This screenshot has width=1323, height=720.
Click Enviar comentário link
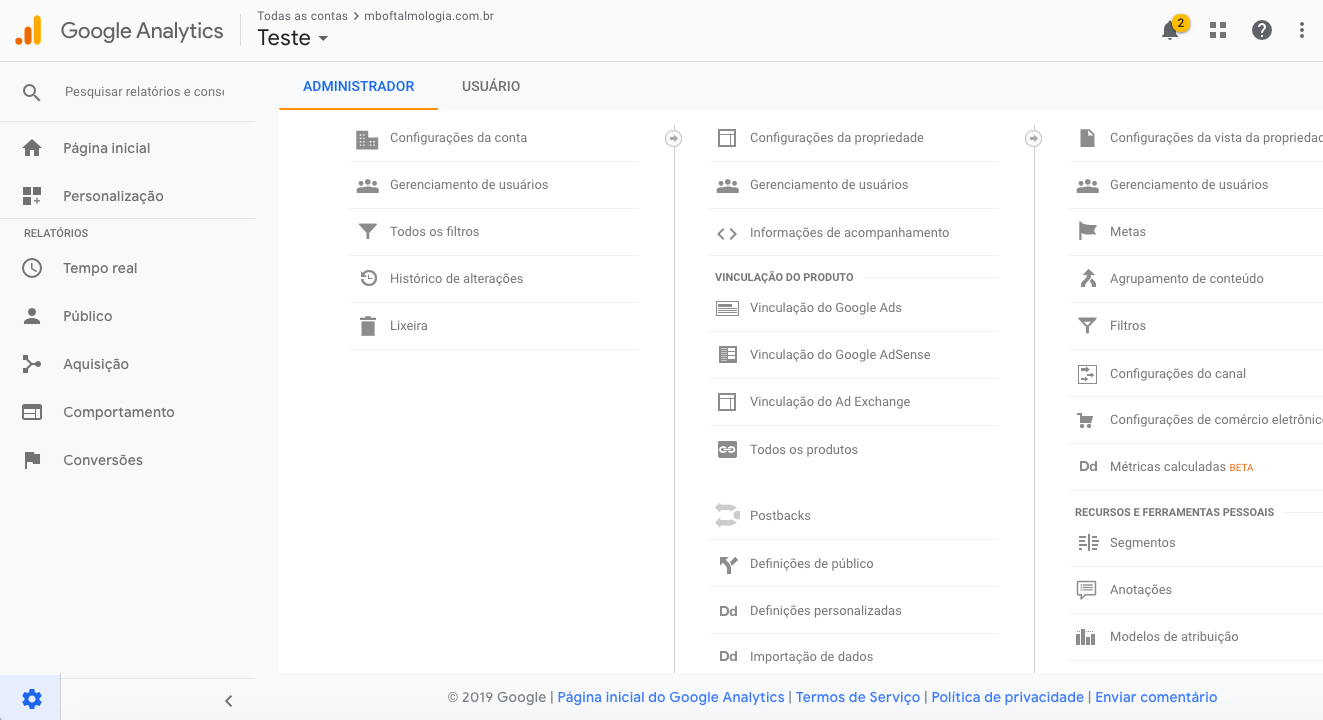pos(1156,697)
